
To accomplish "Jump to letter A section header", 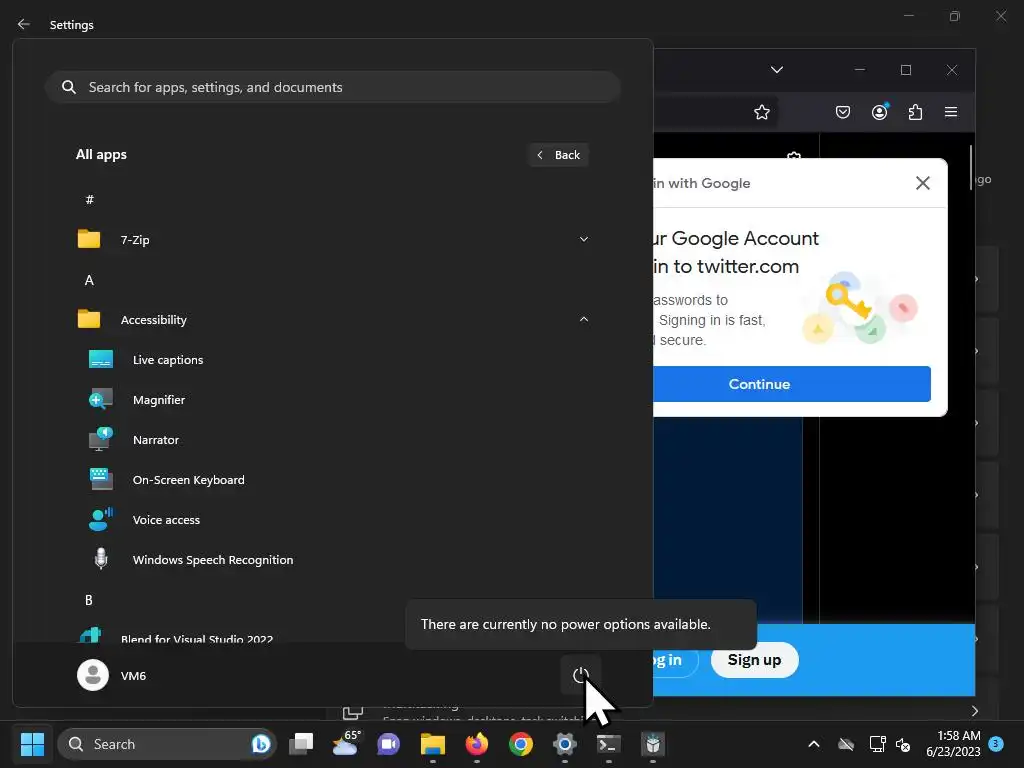I will click(89, 280).
